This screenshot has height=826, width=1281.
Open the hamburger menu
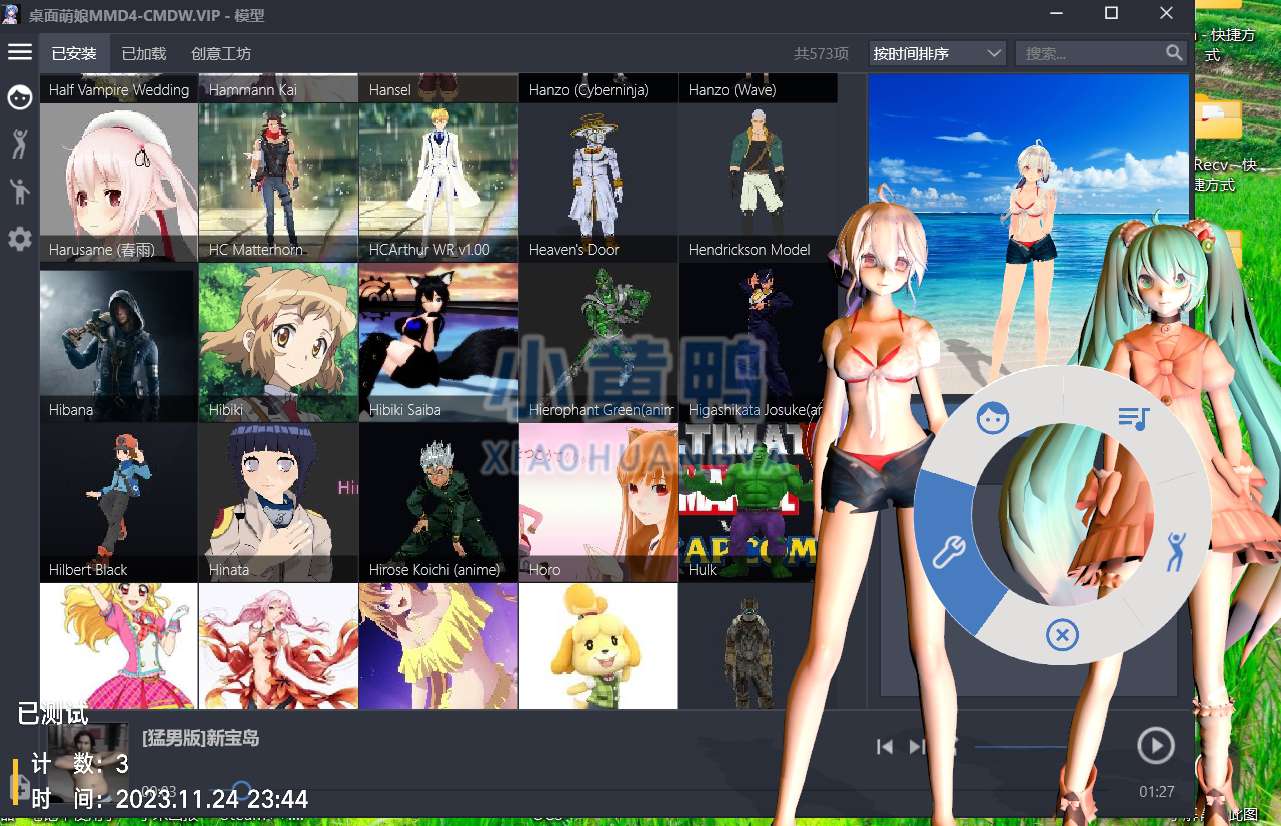[20, 52]
